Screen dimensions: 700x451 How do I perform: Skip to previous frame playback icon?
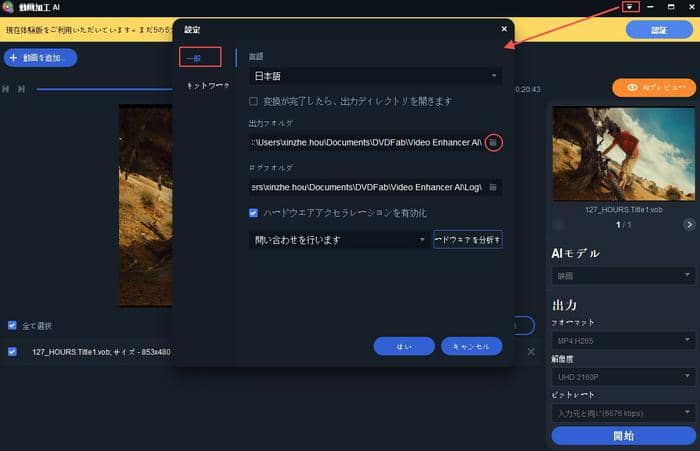[x=8, y=90]
